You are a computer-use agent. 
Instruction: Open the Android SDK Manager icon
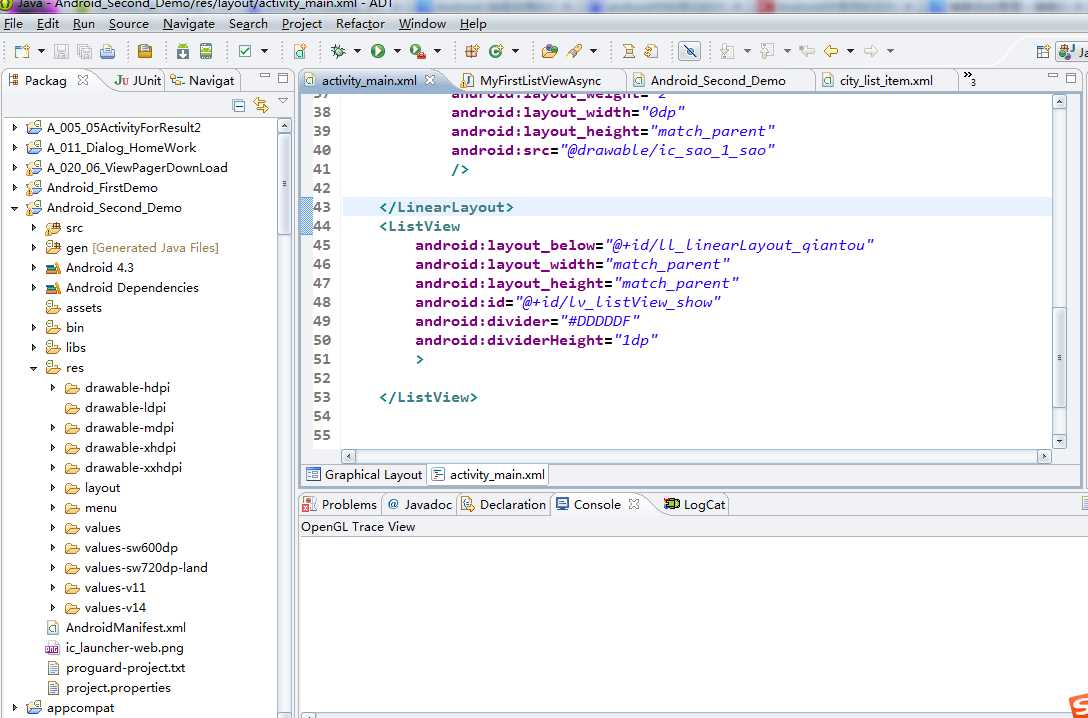(x=182, y=51)
